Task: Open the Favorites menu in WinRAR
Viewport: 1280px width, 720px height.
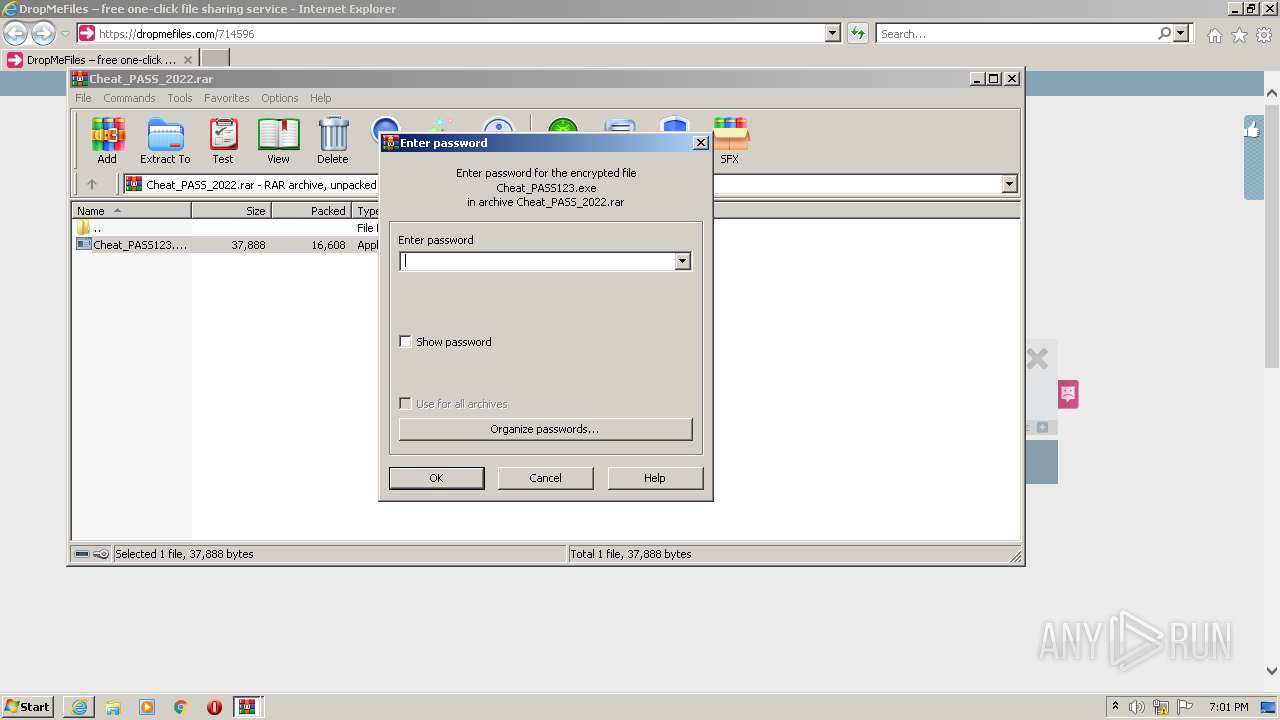Action: [x=227, y=98]
